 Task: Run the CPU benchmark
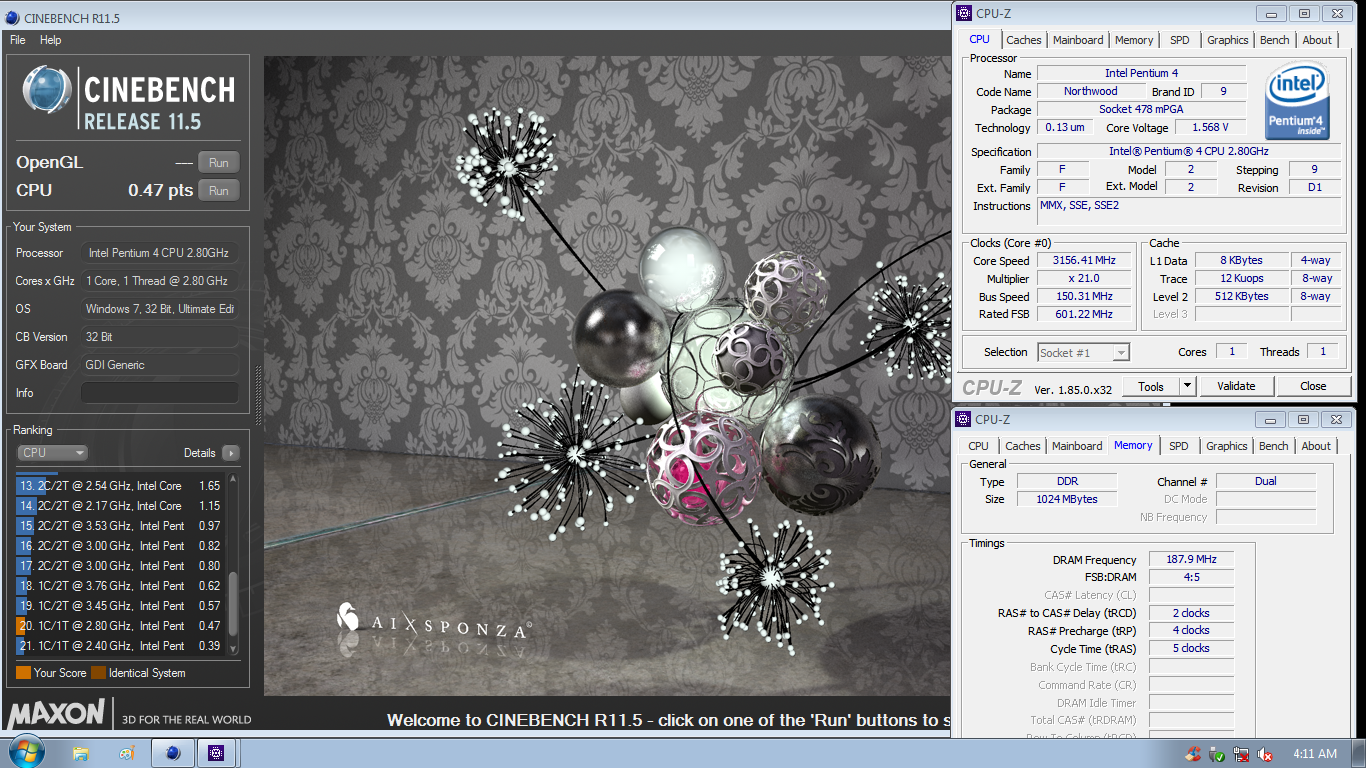coord(218,191)
